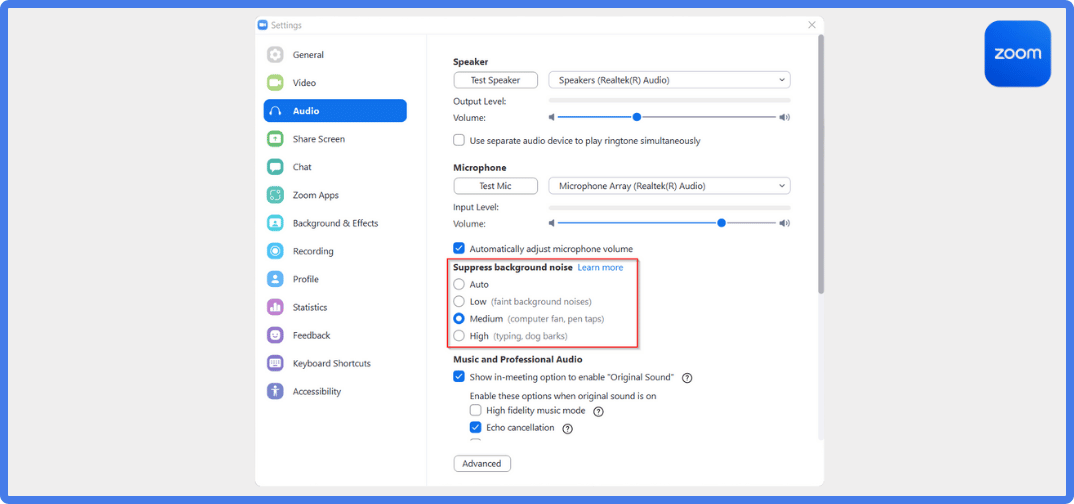Click help icon beside Echo cancellation

(x=567, y=429)
